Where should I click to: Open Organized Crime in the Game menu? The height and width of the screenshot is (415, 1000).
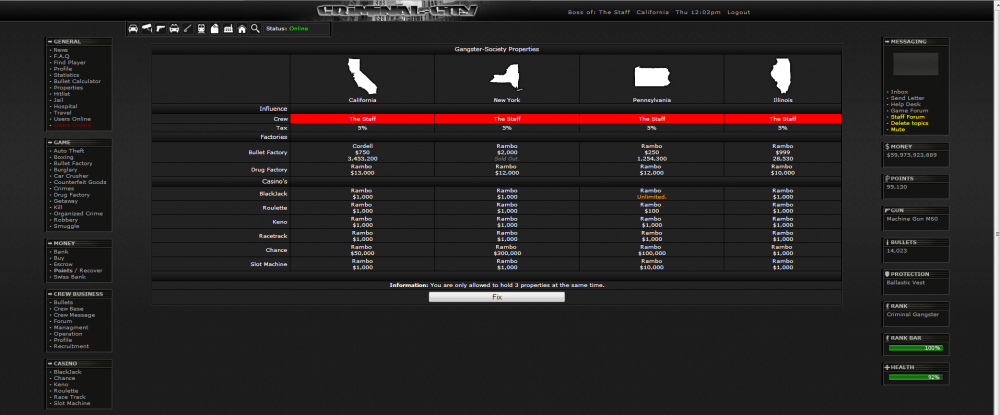(76, 213)
